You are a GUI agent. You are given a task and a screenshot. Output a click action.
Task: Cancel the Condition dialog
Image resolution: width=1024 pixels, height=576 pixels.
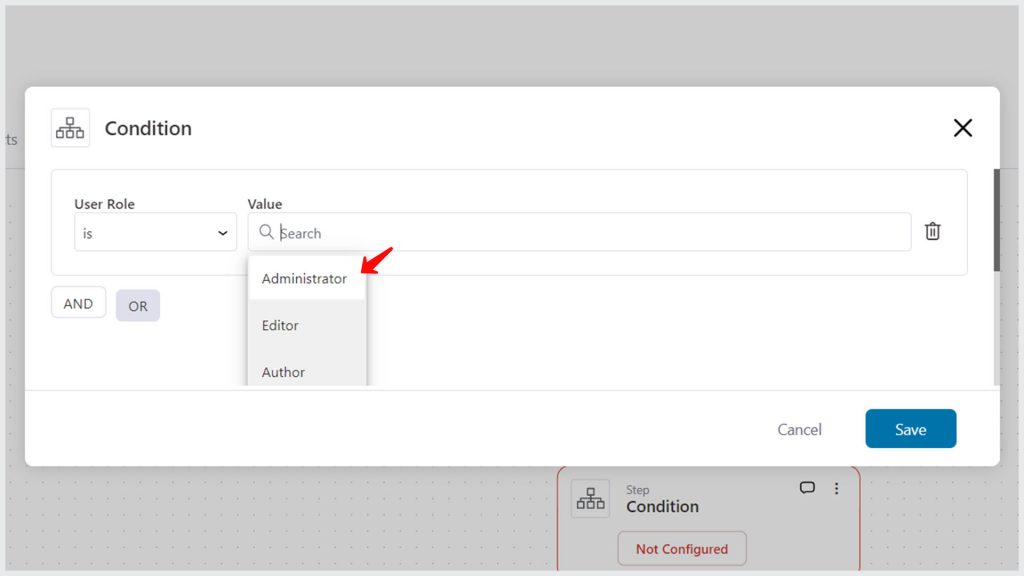click(x=799, y=429)
